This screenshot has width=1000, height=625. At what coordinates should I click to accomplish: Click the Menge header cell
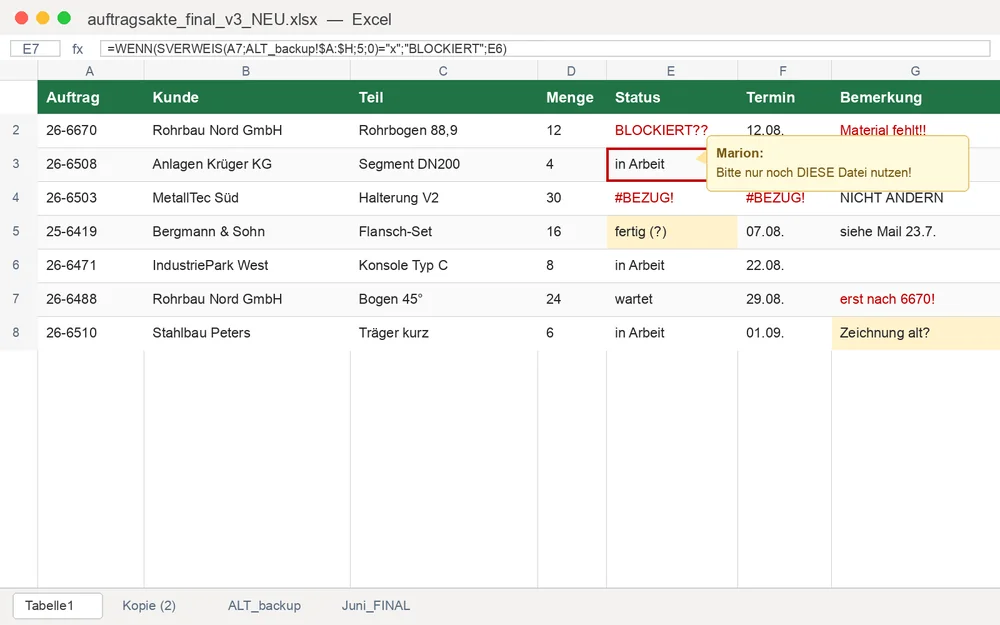(572, 97)
